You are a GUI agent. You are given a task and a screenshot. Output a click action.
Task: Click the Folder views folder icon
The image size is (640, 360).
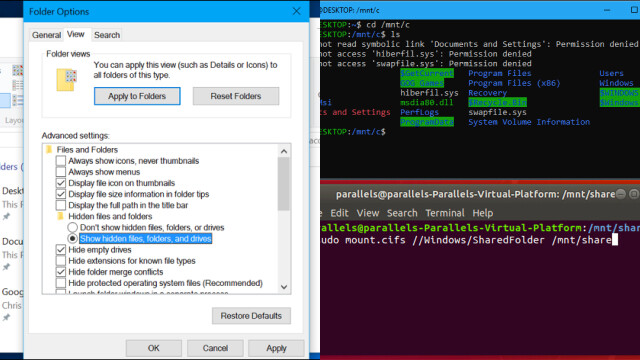[66, 80]
